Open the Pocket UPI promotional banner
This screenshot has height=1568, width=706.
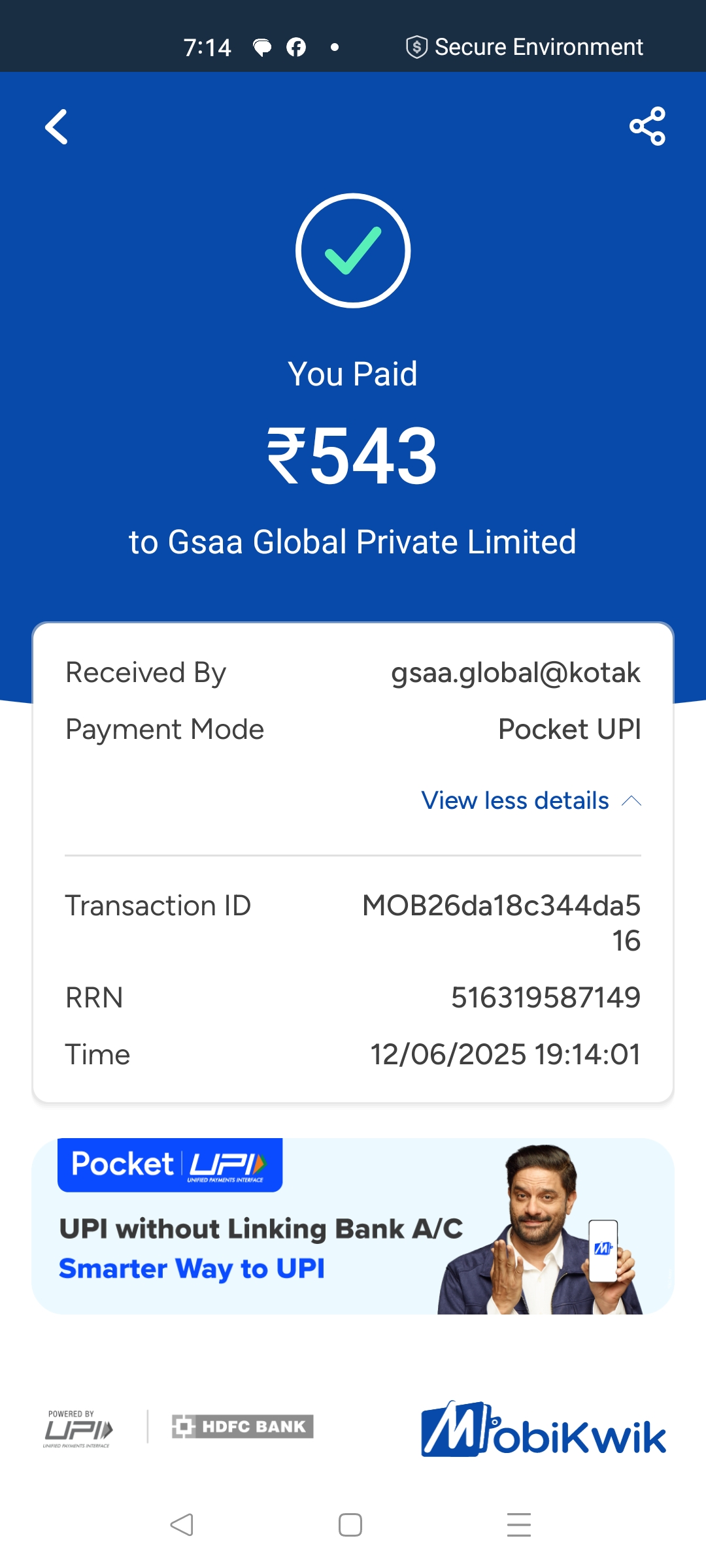pyautogui.click(x=353, y=1226)
